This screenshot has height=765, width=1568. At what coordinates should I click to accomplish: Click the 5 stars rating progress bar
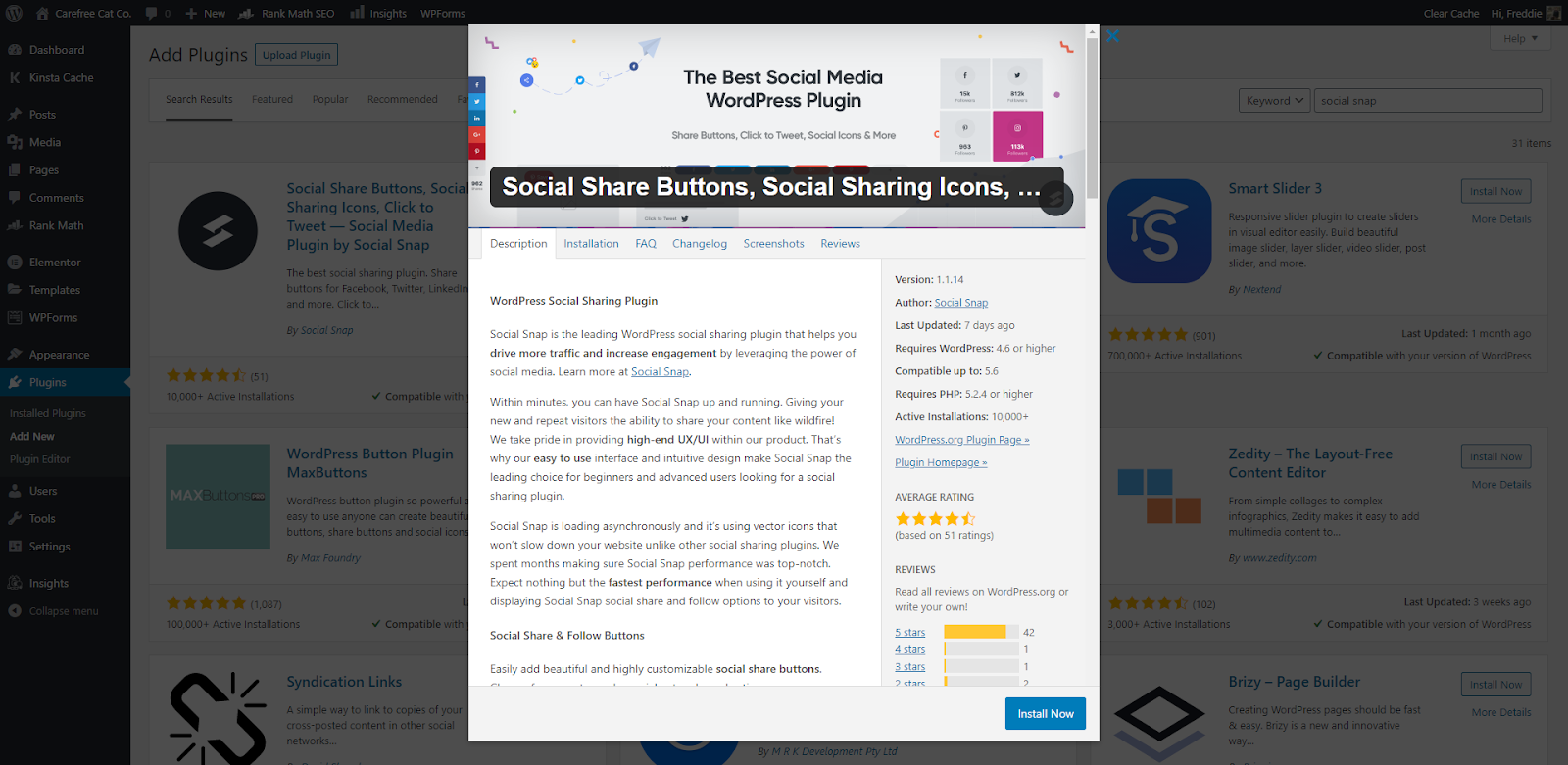point(981,632)
